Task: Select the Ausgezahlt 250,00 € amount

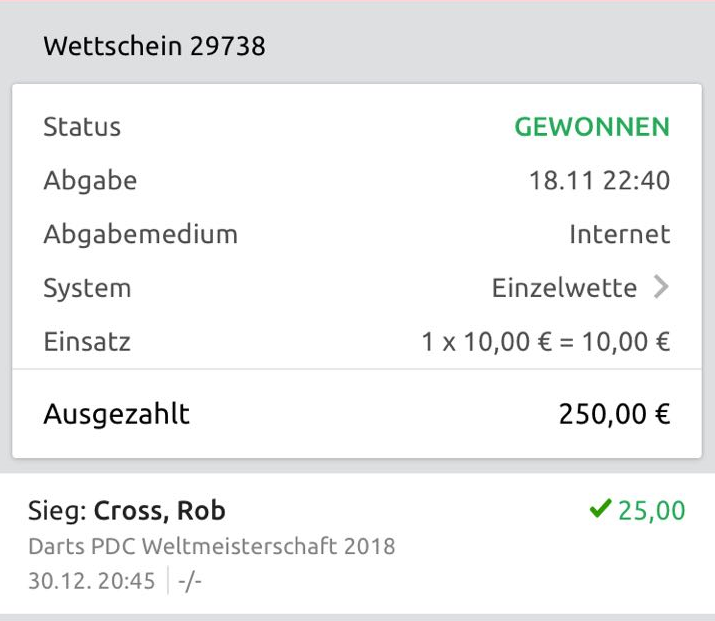Action: [614, 414]
